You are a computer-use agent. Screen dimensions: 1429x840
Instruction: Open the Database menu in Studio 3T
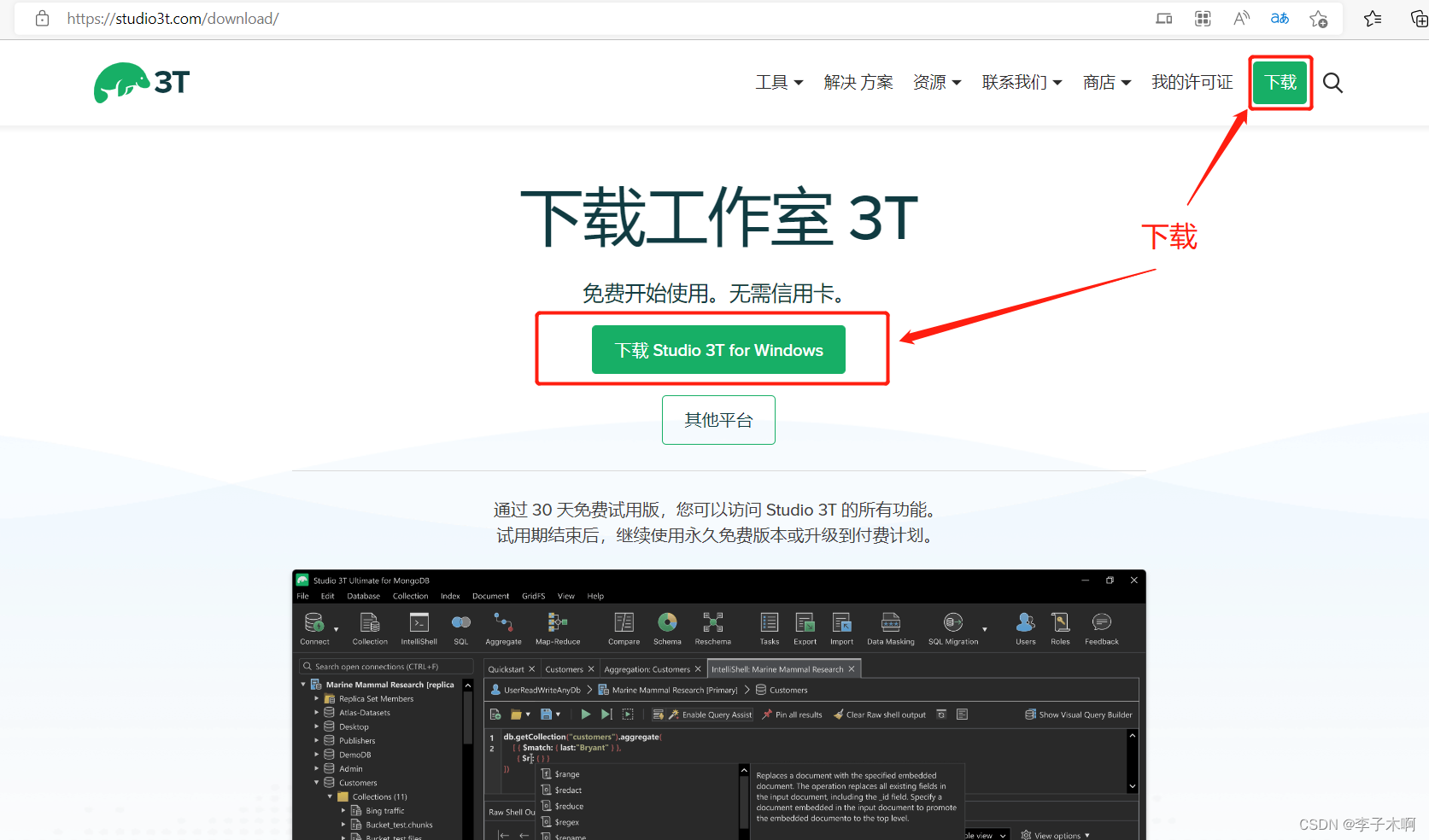[x=363, y=596]
